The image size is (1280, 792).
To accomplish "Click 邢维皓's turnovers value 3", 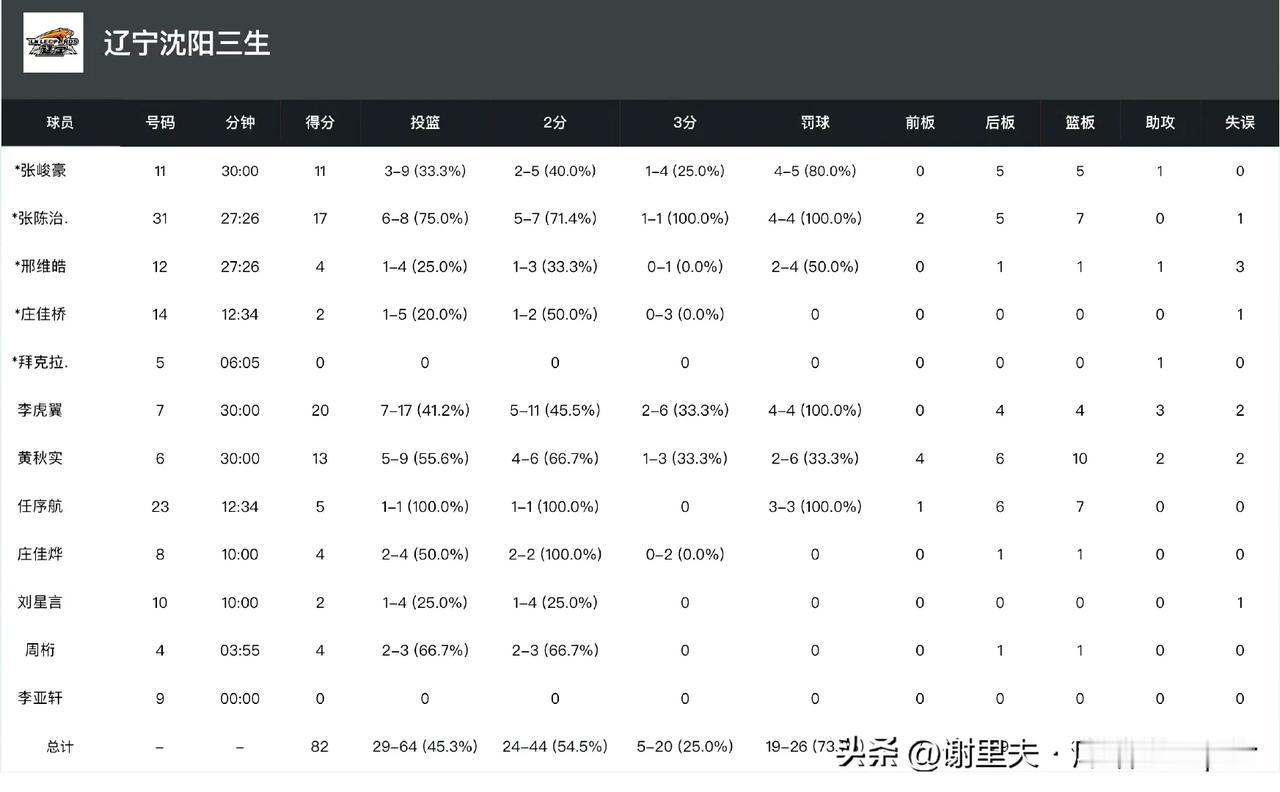I will click(x=1240, y=267).
